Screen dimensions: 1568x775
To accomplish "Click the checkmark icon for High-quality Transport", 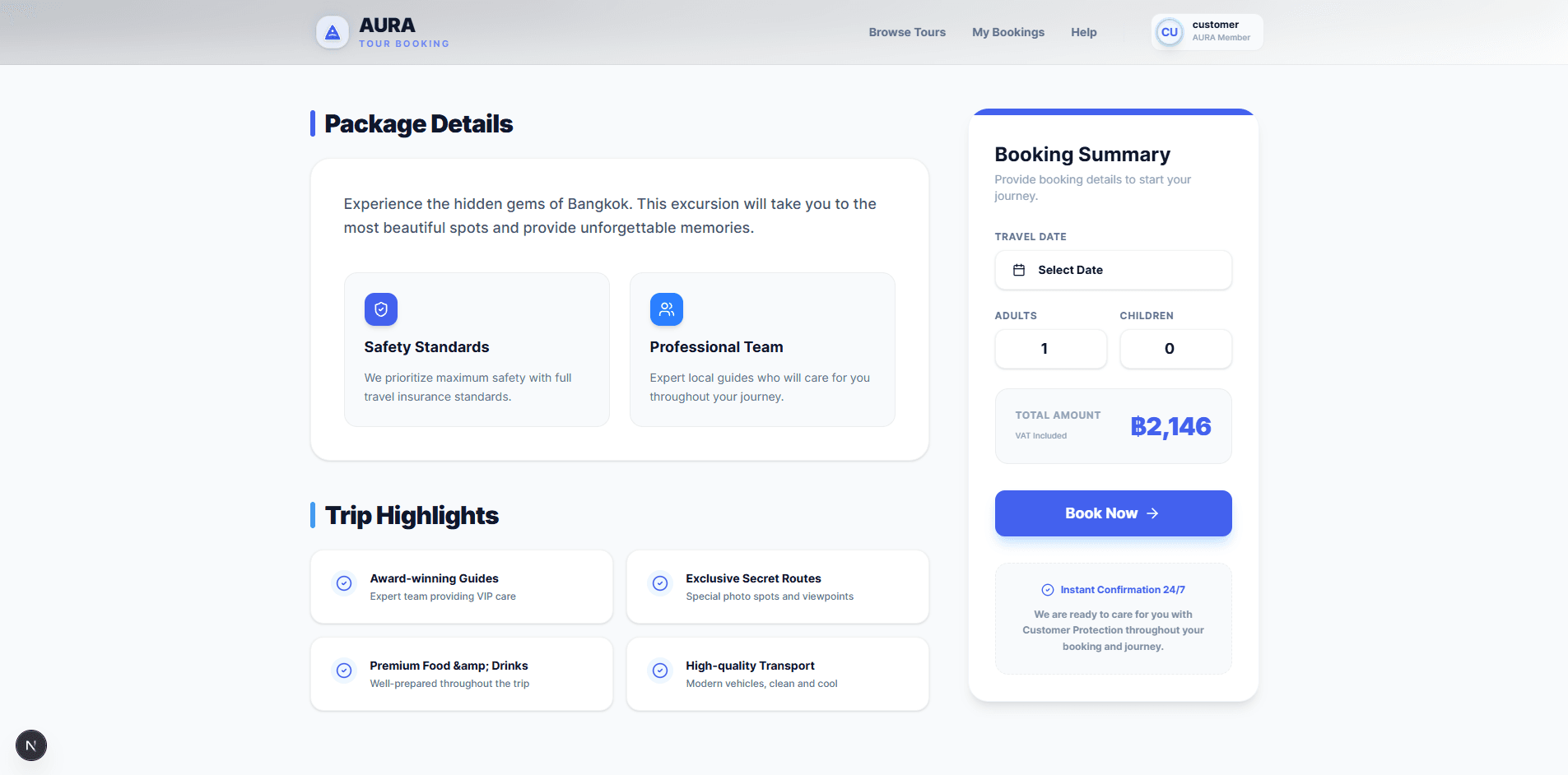I will [661, 671].
